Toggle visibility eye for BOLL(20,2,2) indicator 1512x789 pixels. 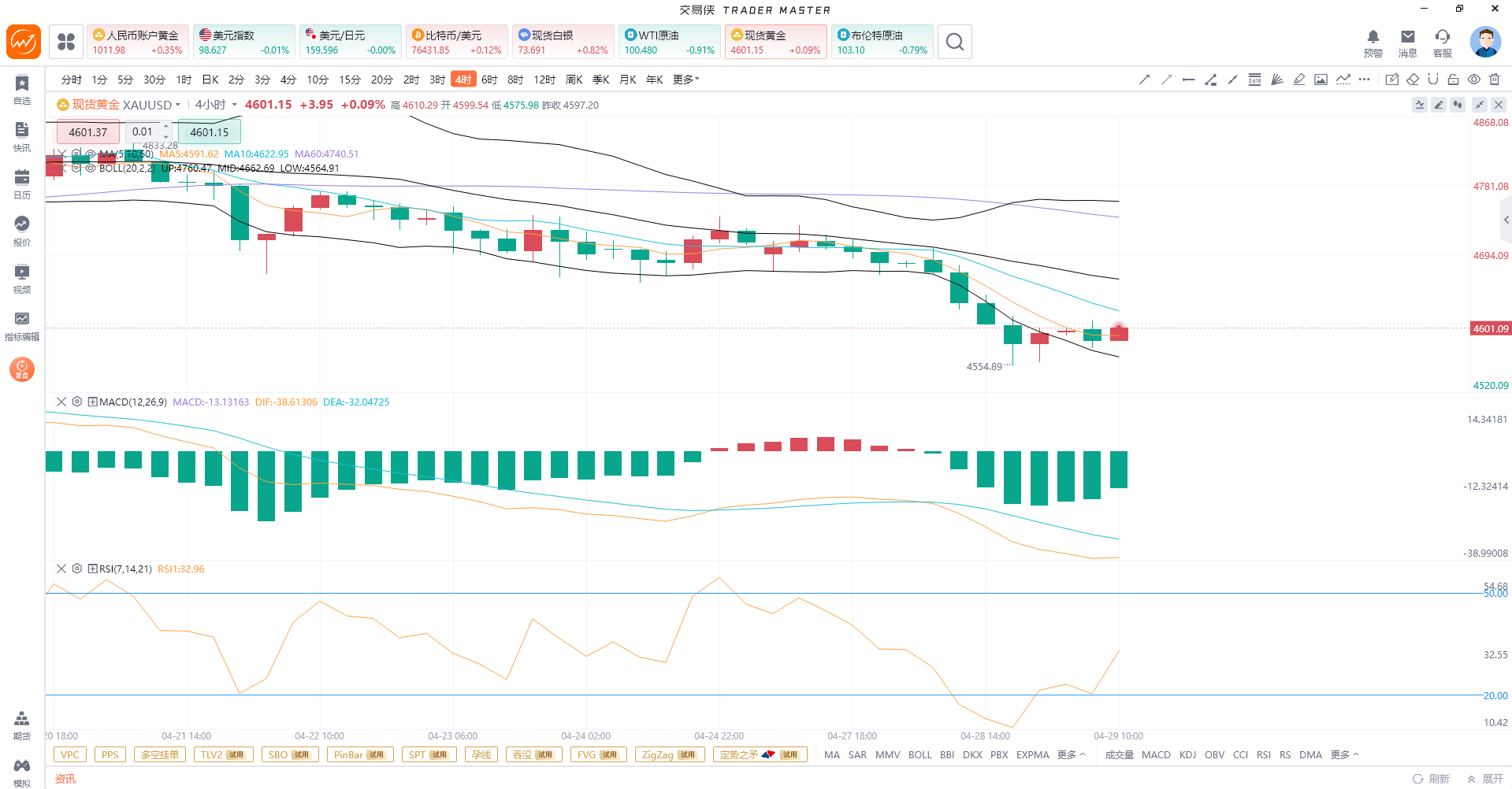coord(91,169)
